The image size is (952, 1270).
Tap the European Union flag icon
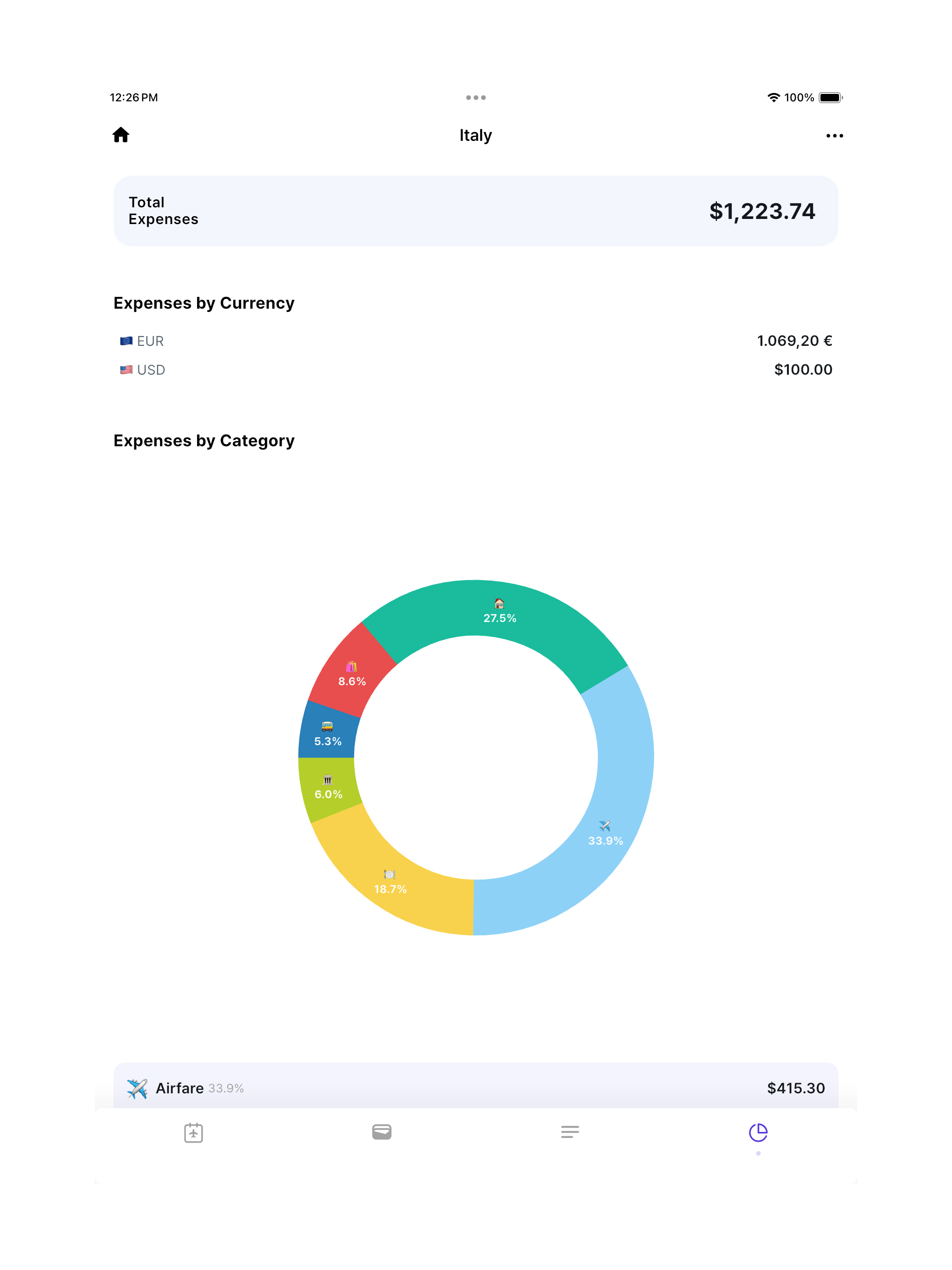(126, 341)
